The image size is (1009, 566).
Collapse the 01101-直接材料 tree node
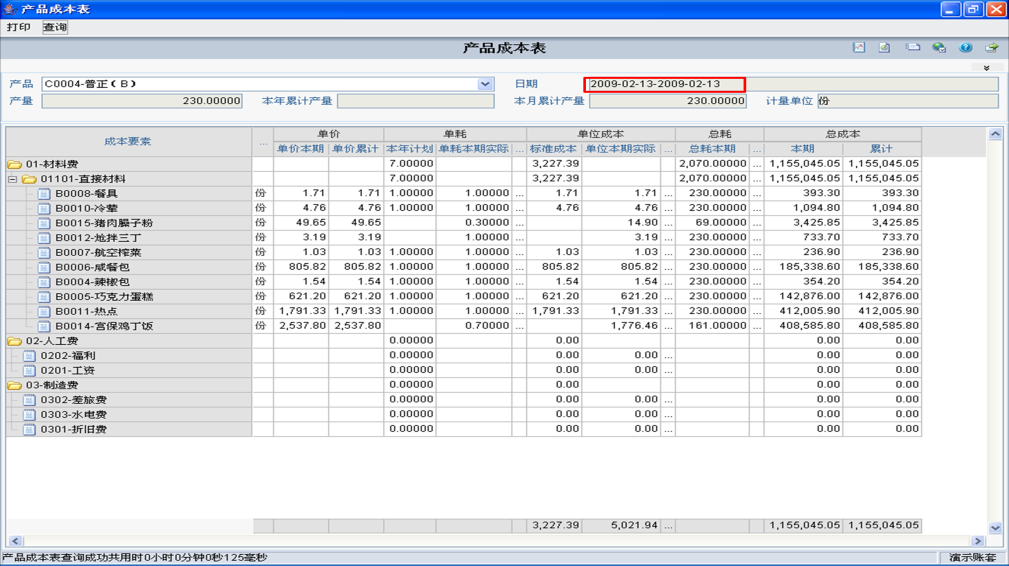click(13, 180)
